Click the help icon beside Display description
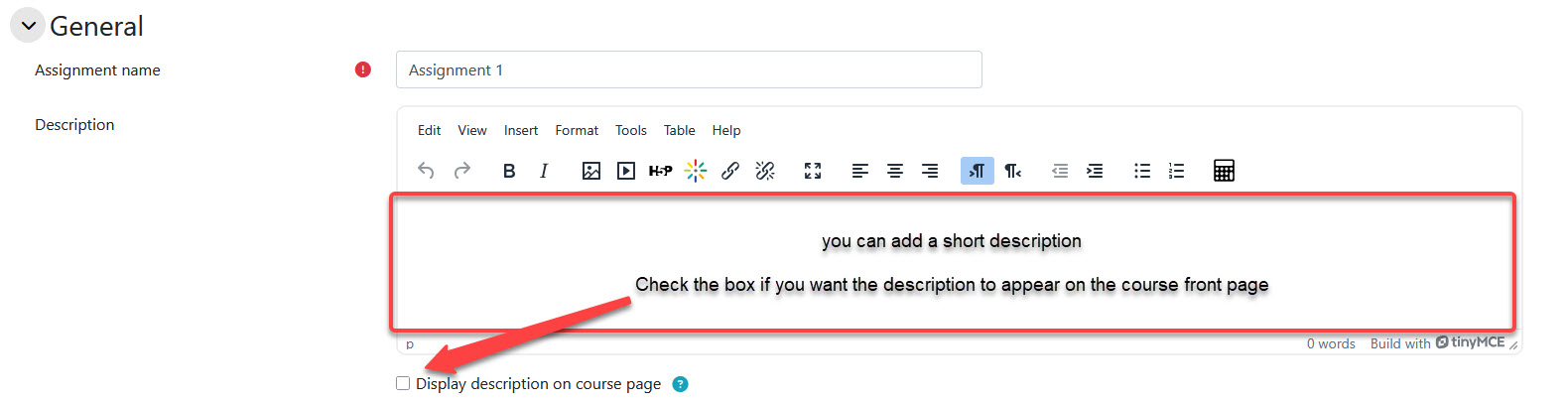 coord(680,384)
